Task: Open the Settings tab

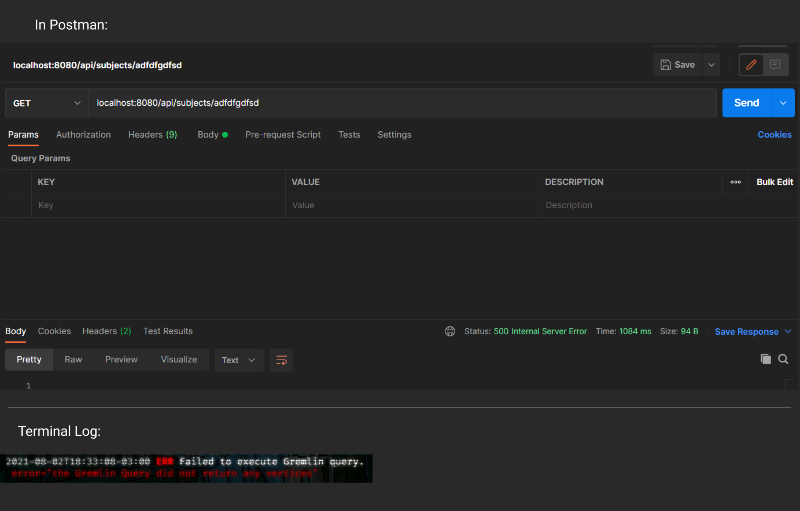Action: click(x=394, y=135)
